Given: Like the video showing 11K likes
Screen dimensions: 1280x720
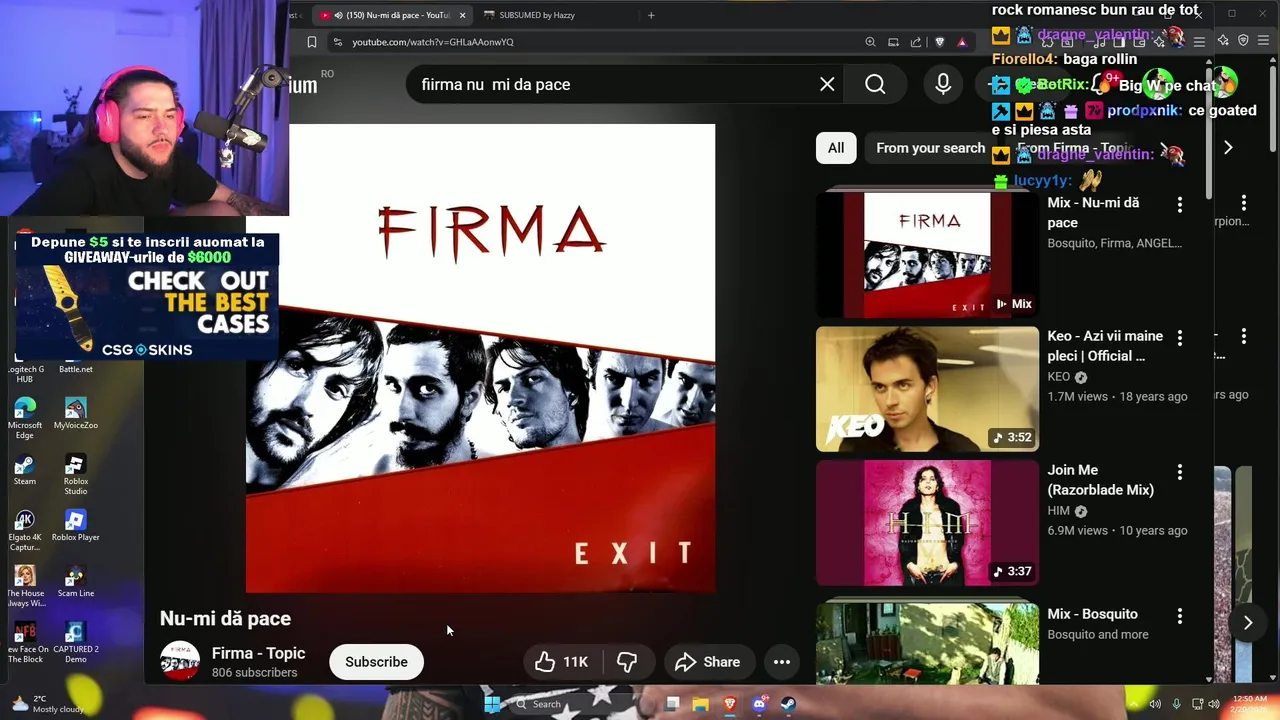Looking at the screenshot, I should click(561, 662).
